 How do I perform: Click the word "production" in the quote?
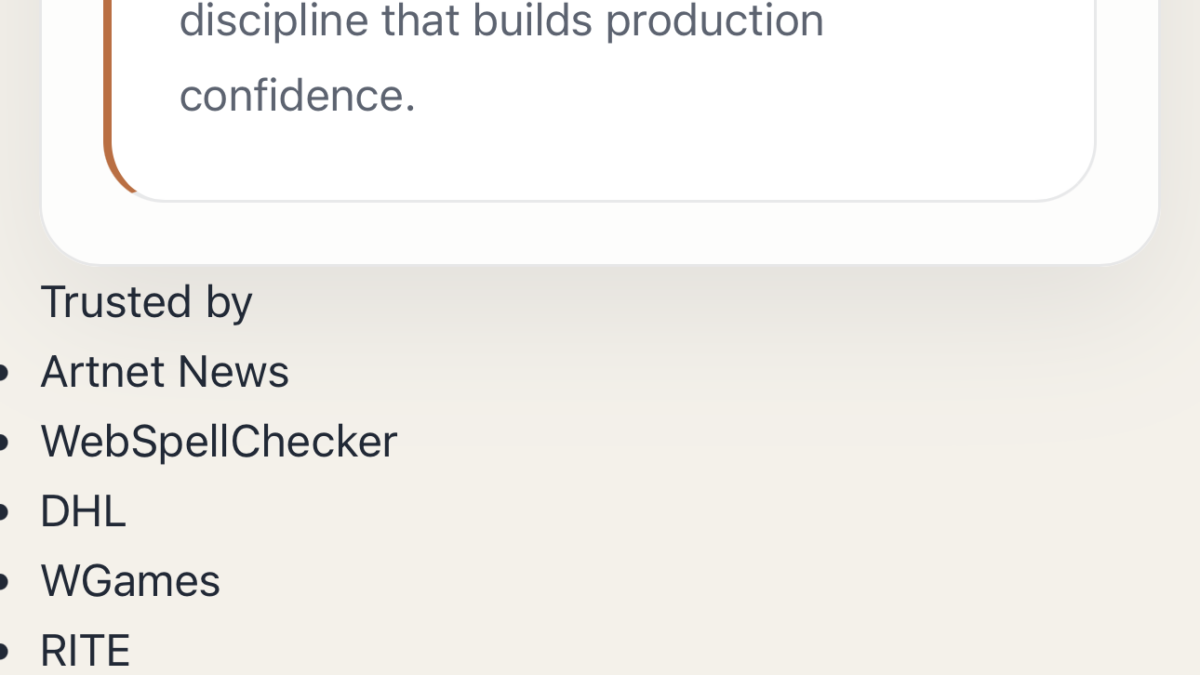(715, 21)
